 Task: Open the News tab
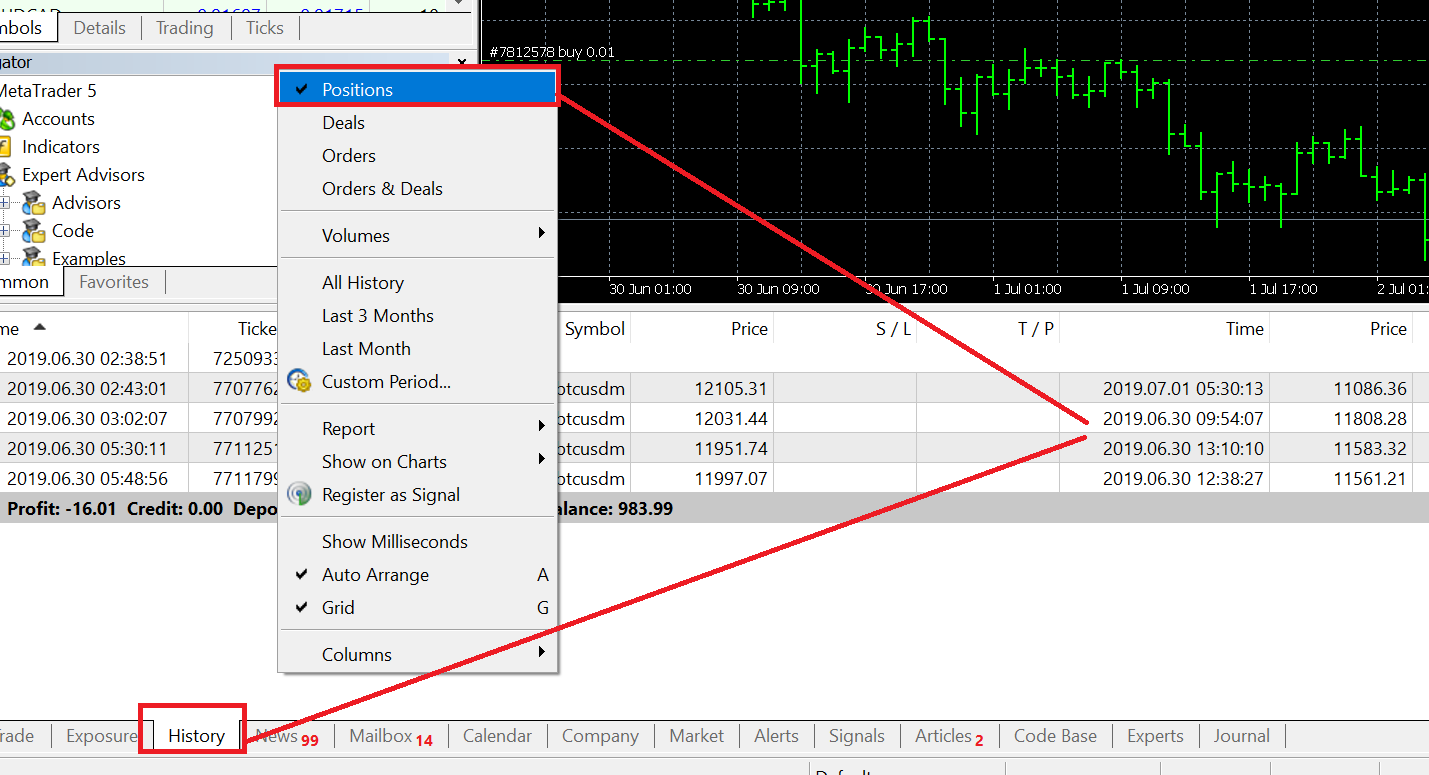click(287, 736)
